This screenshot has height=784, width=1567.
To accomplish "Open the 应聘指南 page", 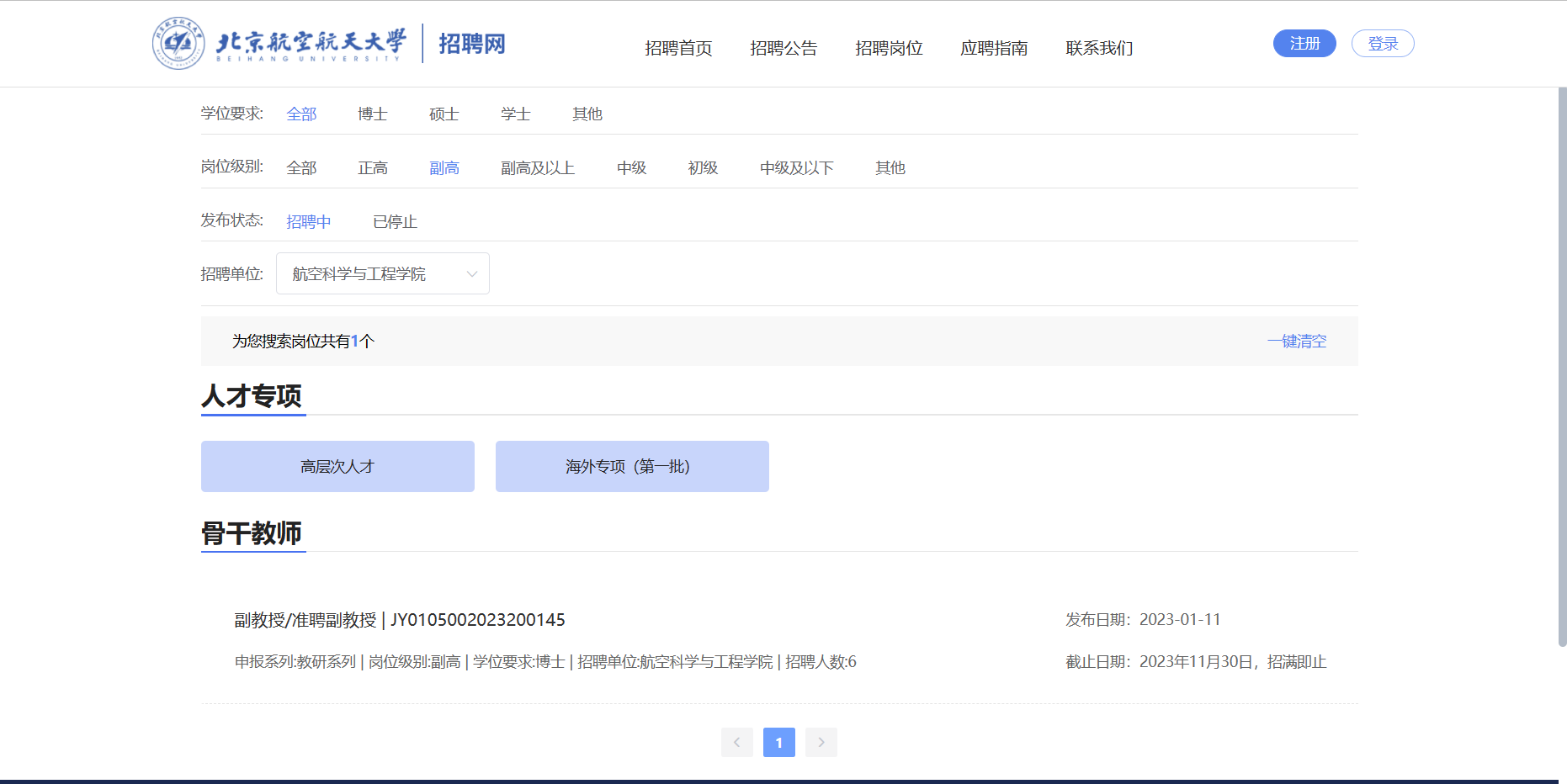I will [994, 48].
